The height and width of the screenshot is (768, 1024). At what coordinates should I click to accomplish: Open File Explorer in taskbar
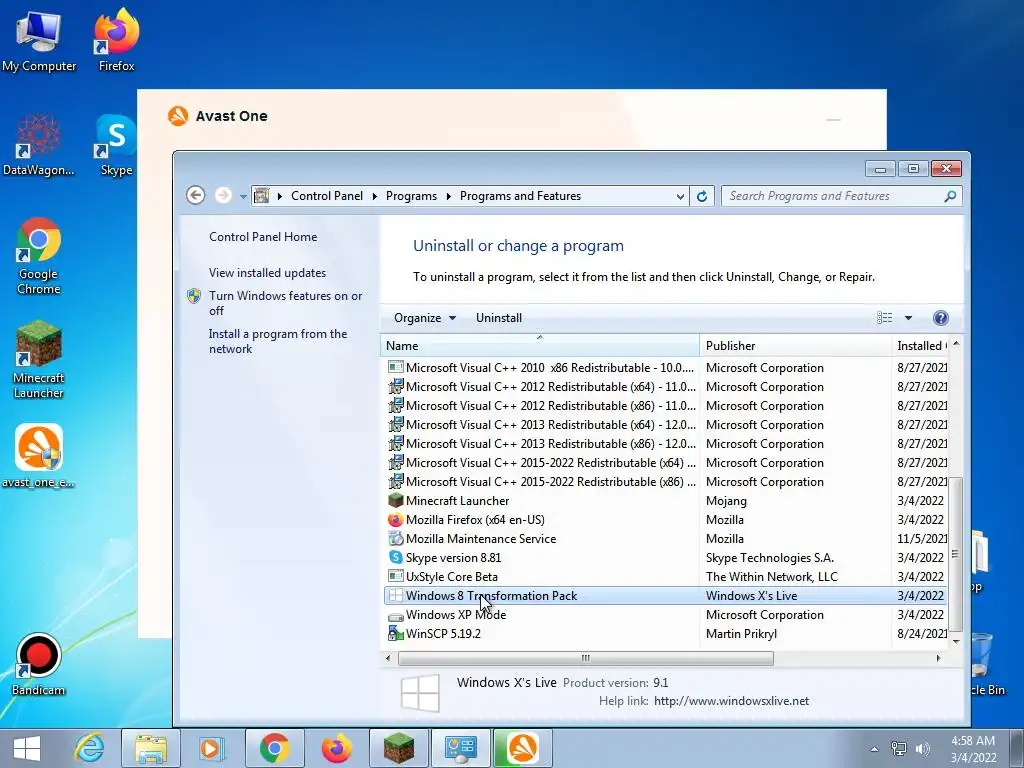[x=150, y=748]
